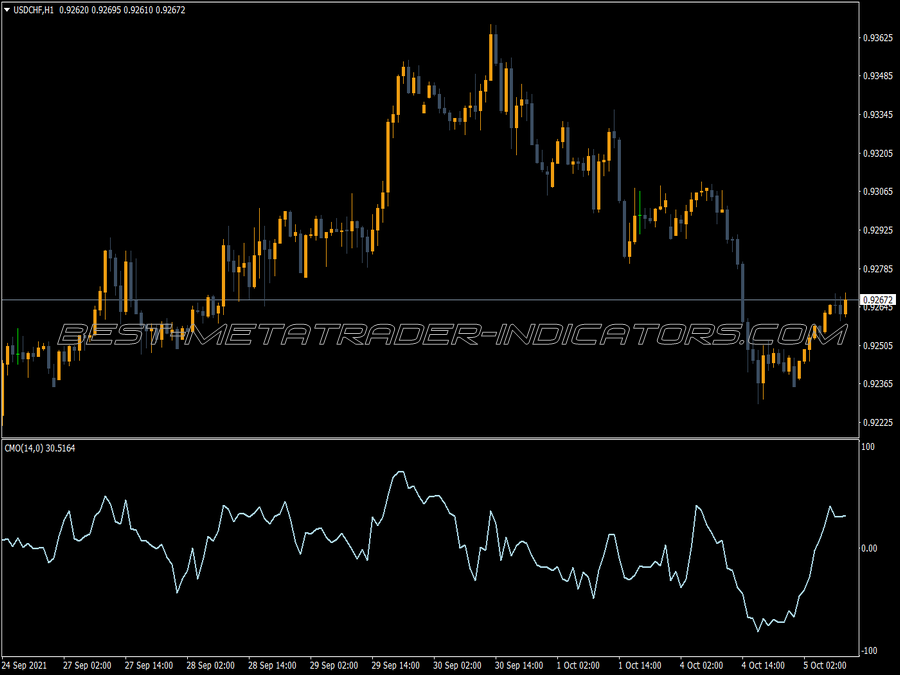
Task: Click price level 0.92925 on price axis
Action: point(878,230)
